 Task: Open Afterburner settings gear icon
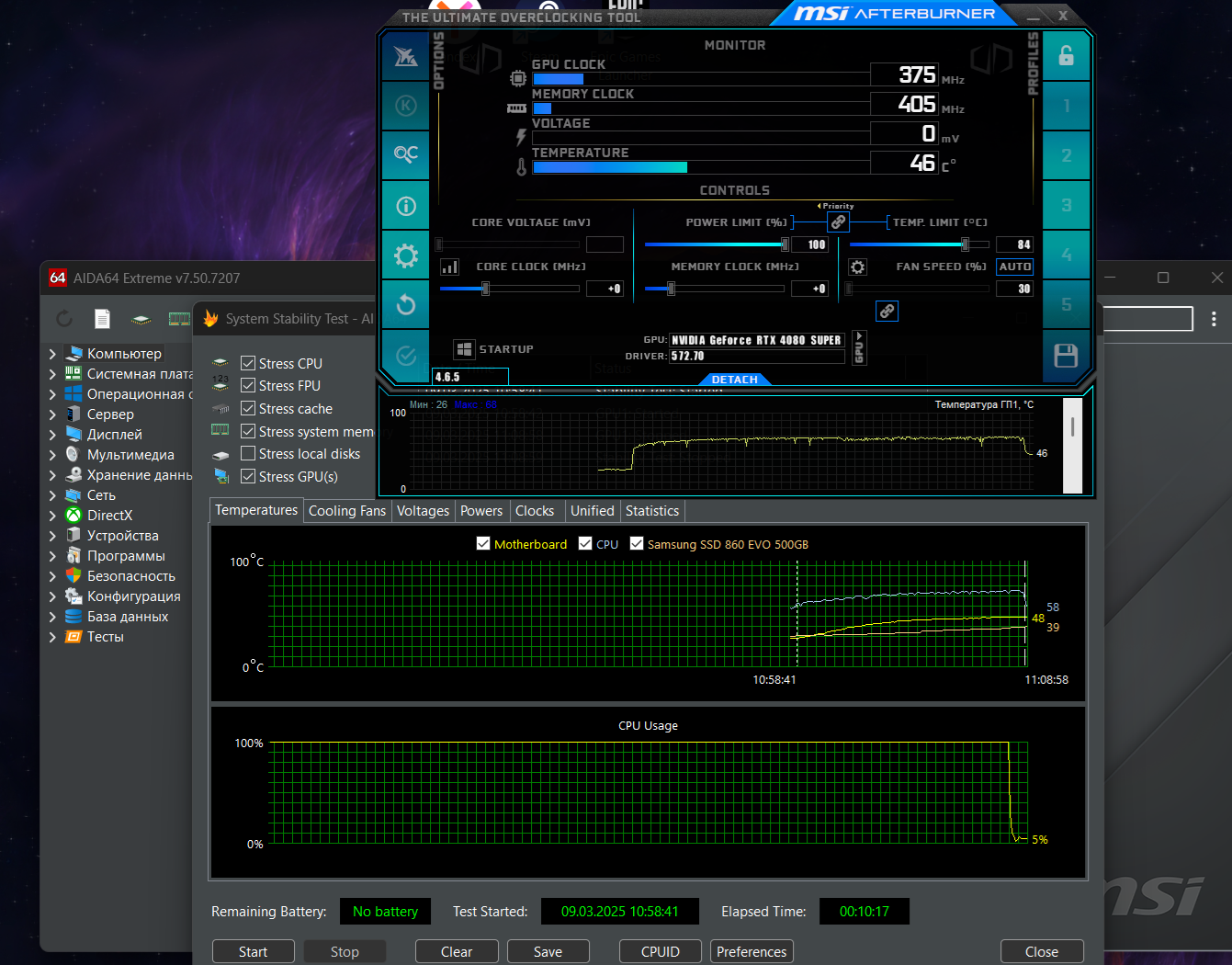(406, 255)
